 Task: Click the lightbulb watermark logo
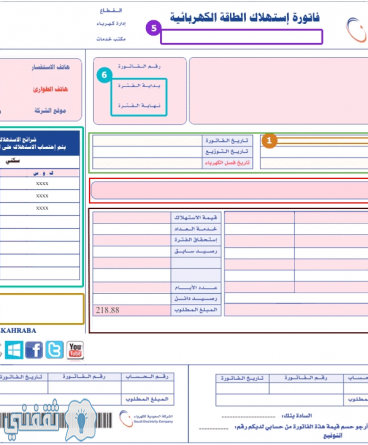81,419
